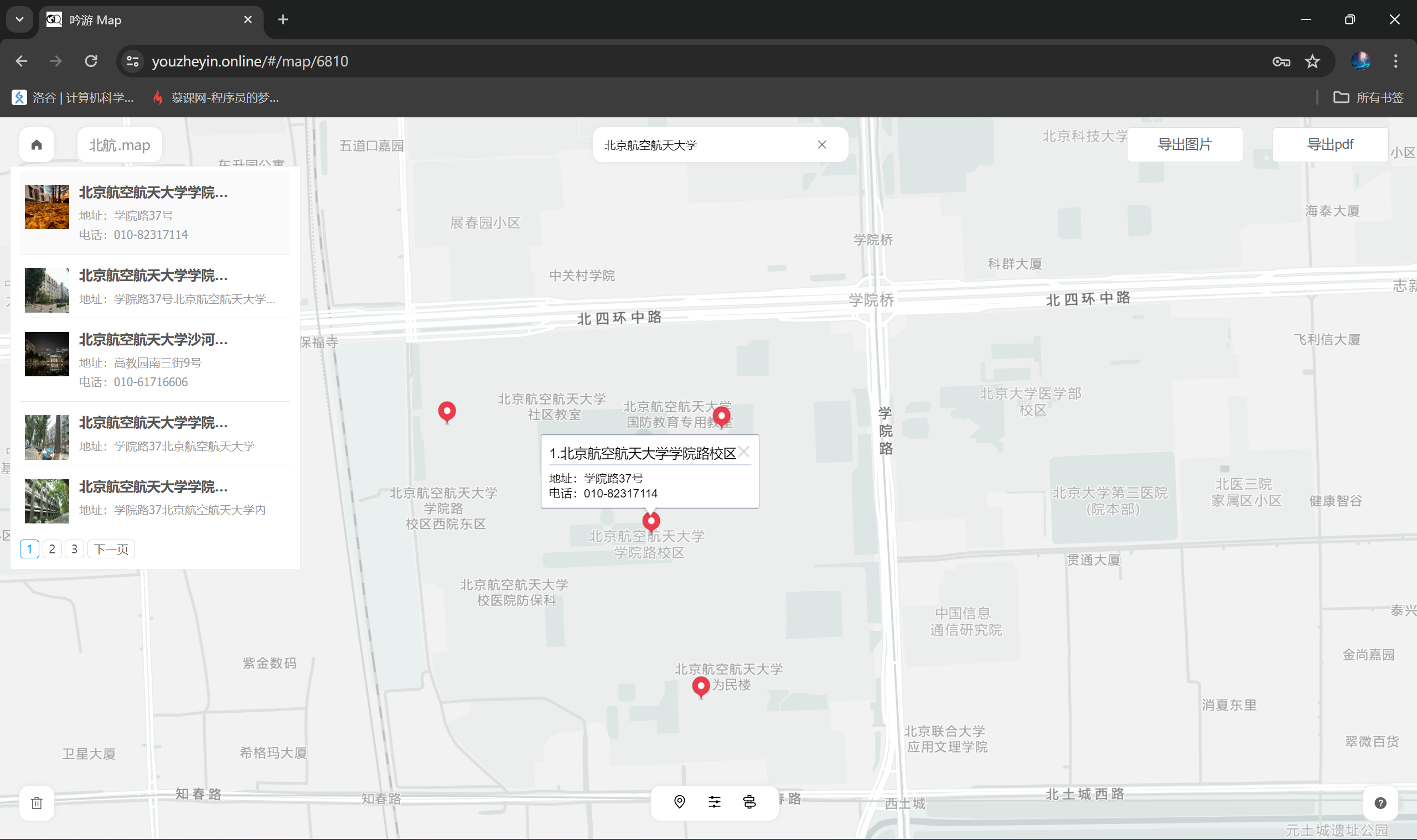Click the 学院桥 label at the interchange

(x=871, y=299)
